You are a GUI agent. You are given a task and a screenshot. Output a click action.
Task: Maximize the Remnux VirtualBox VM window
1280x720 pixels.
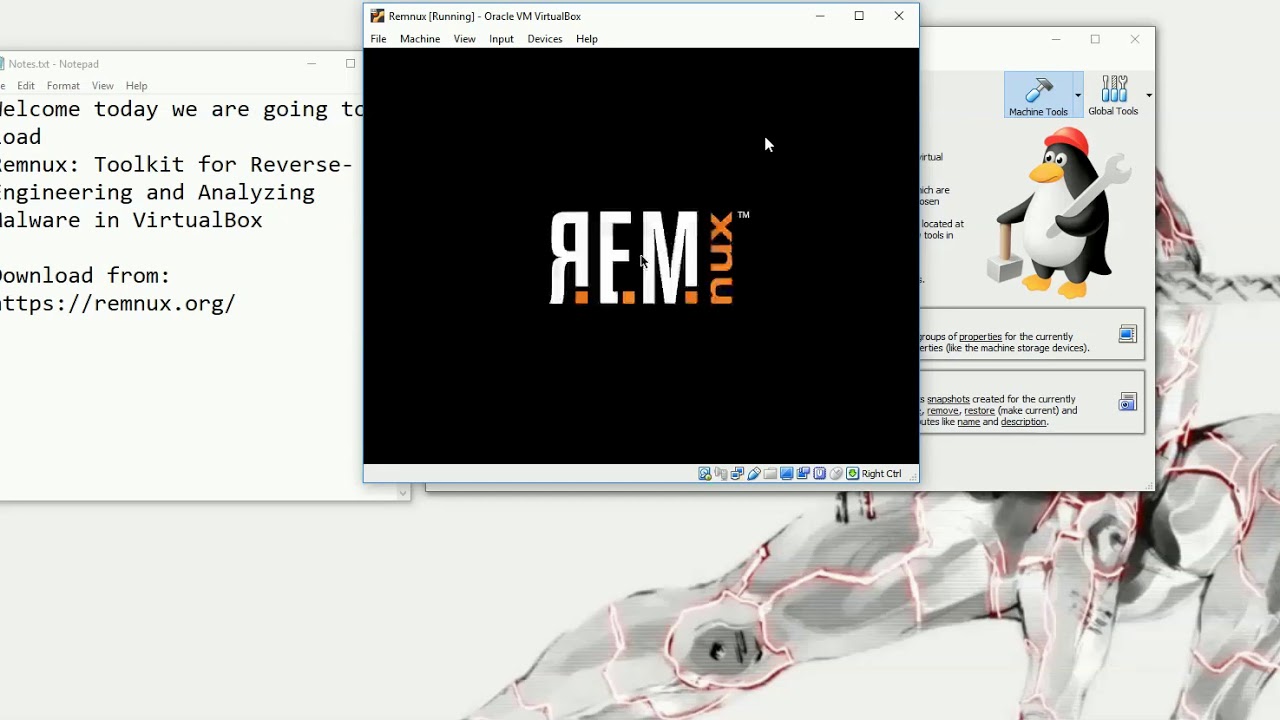pyautogui.click(x=859, y=16)
